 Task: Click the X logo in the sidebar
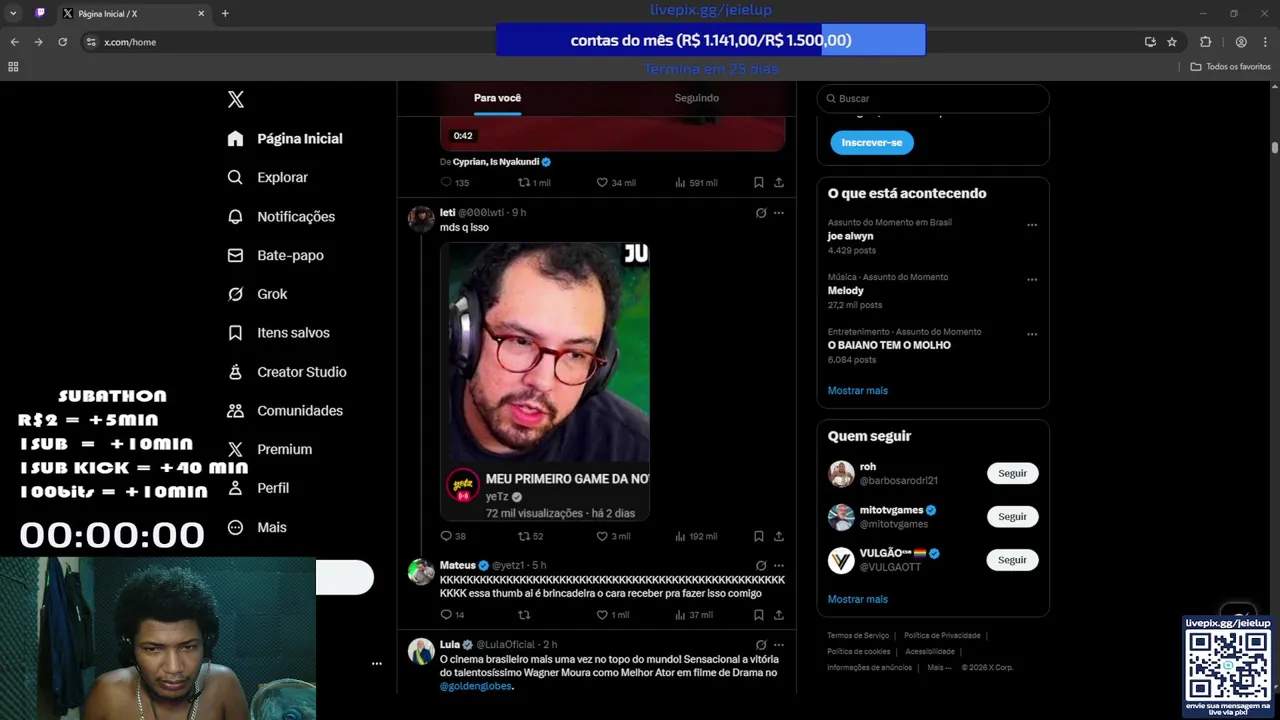point(236,99)
